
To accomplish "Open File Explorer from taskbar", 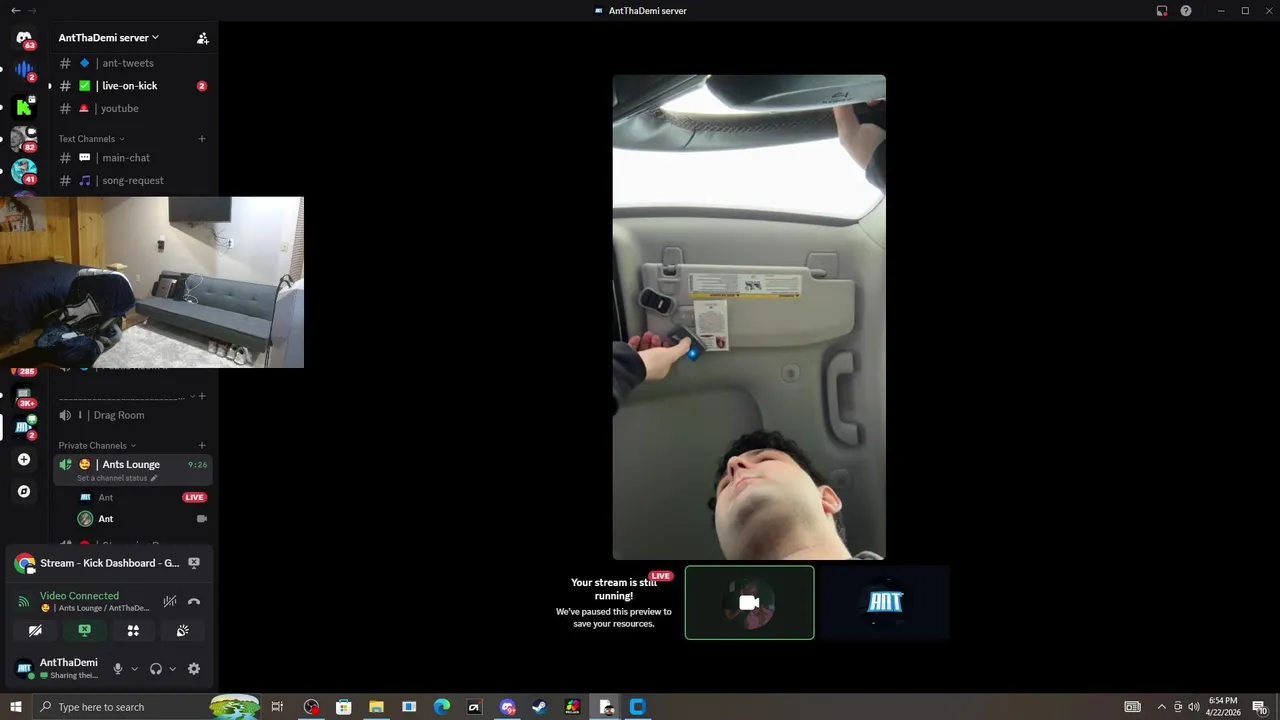I will pos(376,707).
